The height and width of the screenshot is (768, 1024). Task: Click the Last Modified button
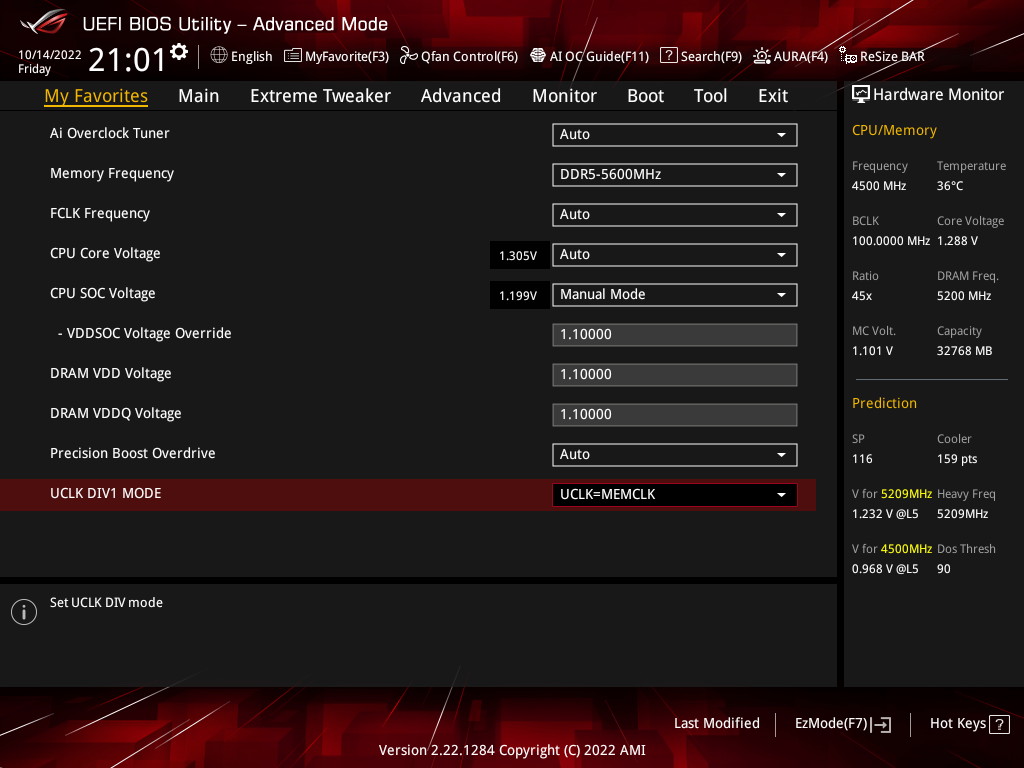tap(716, 723)
